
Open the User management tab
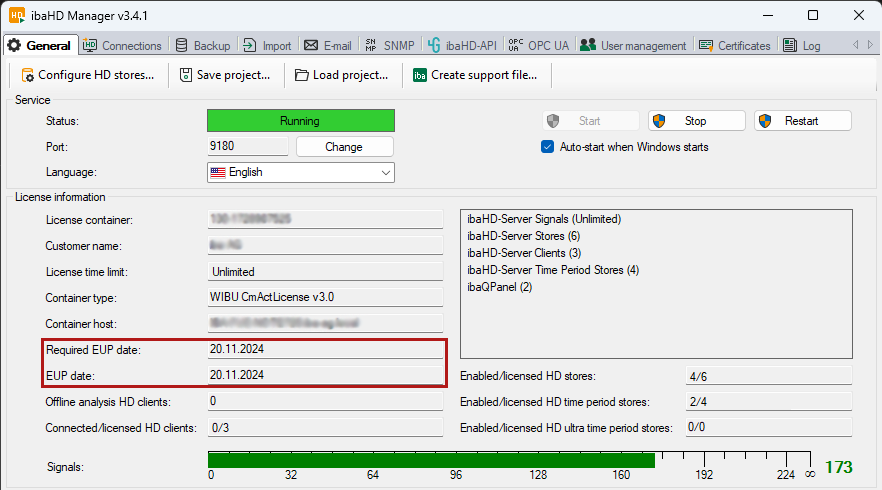pyautogui.click(x=633, y=46)
